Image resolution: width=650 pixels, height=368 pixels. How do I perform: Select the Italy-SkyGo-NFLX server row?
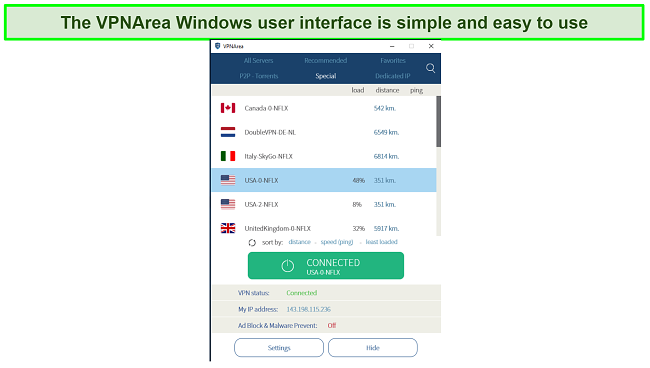(x=324, y=156)
